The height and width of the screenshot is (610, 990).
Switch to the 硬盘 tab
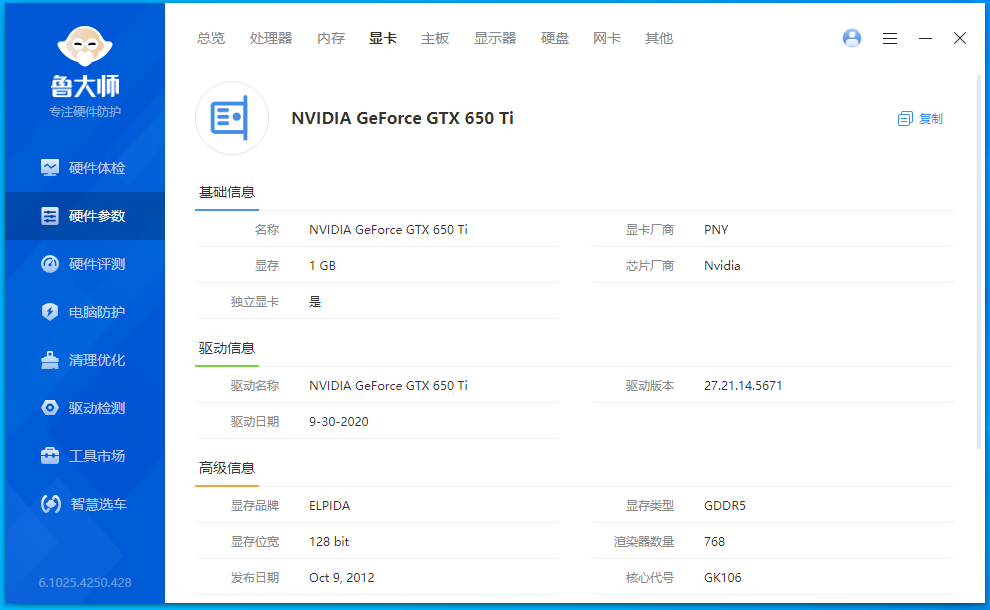point(555,39)
